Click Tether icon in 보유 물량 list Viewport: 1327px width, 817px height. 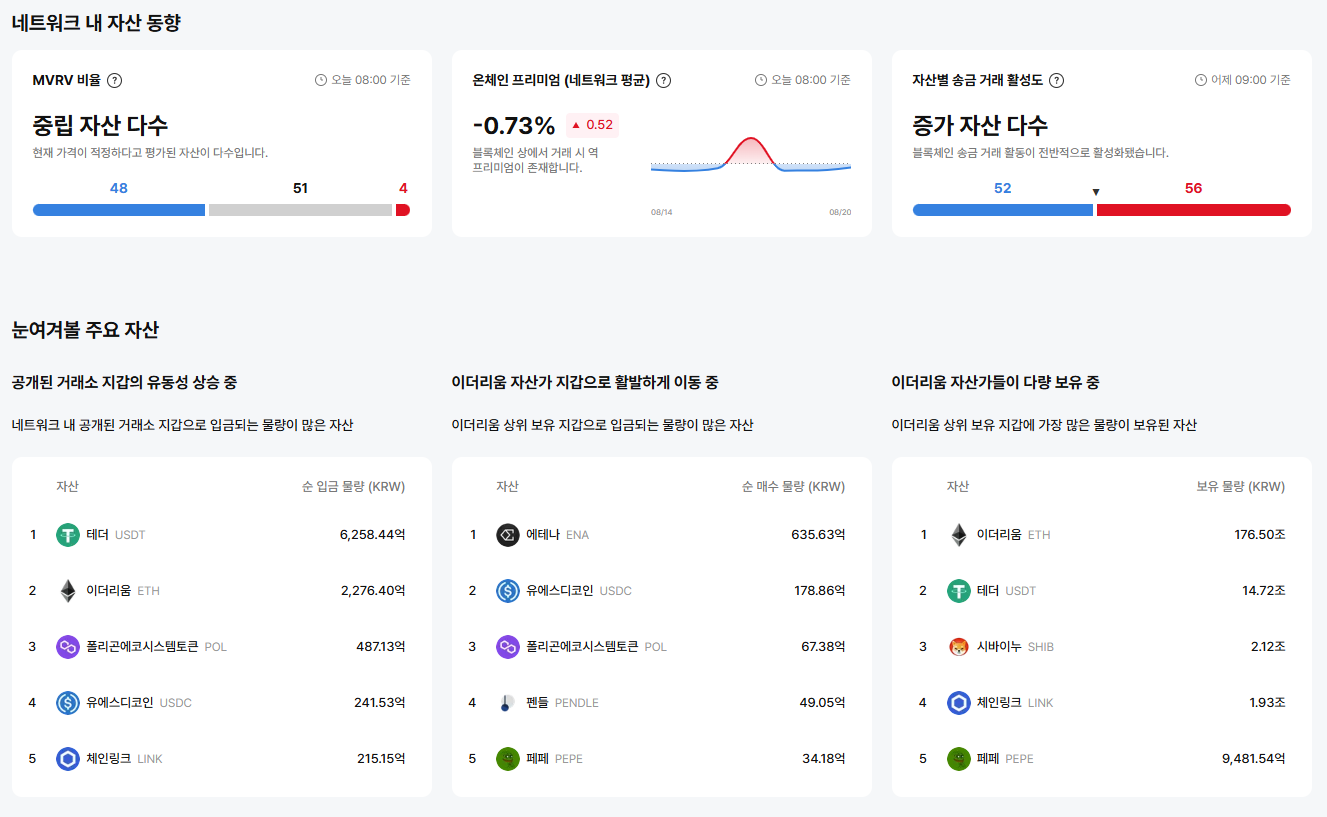[x=959, y=591]
